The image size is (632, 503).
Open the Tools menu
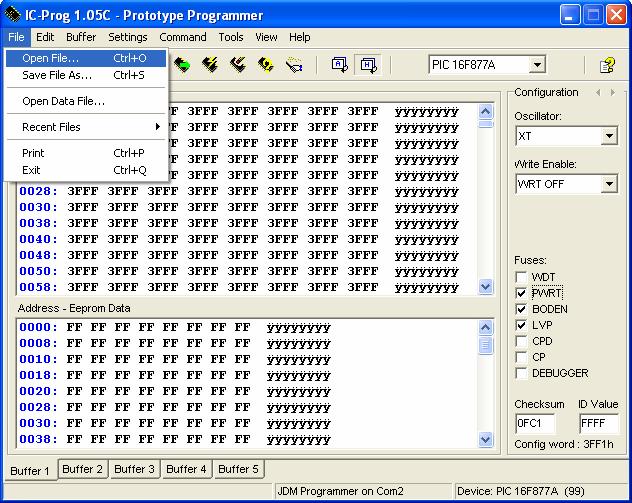(x=231, y=37)
